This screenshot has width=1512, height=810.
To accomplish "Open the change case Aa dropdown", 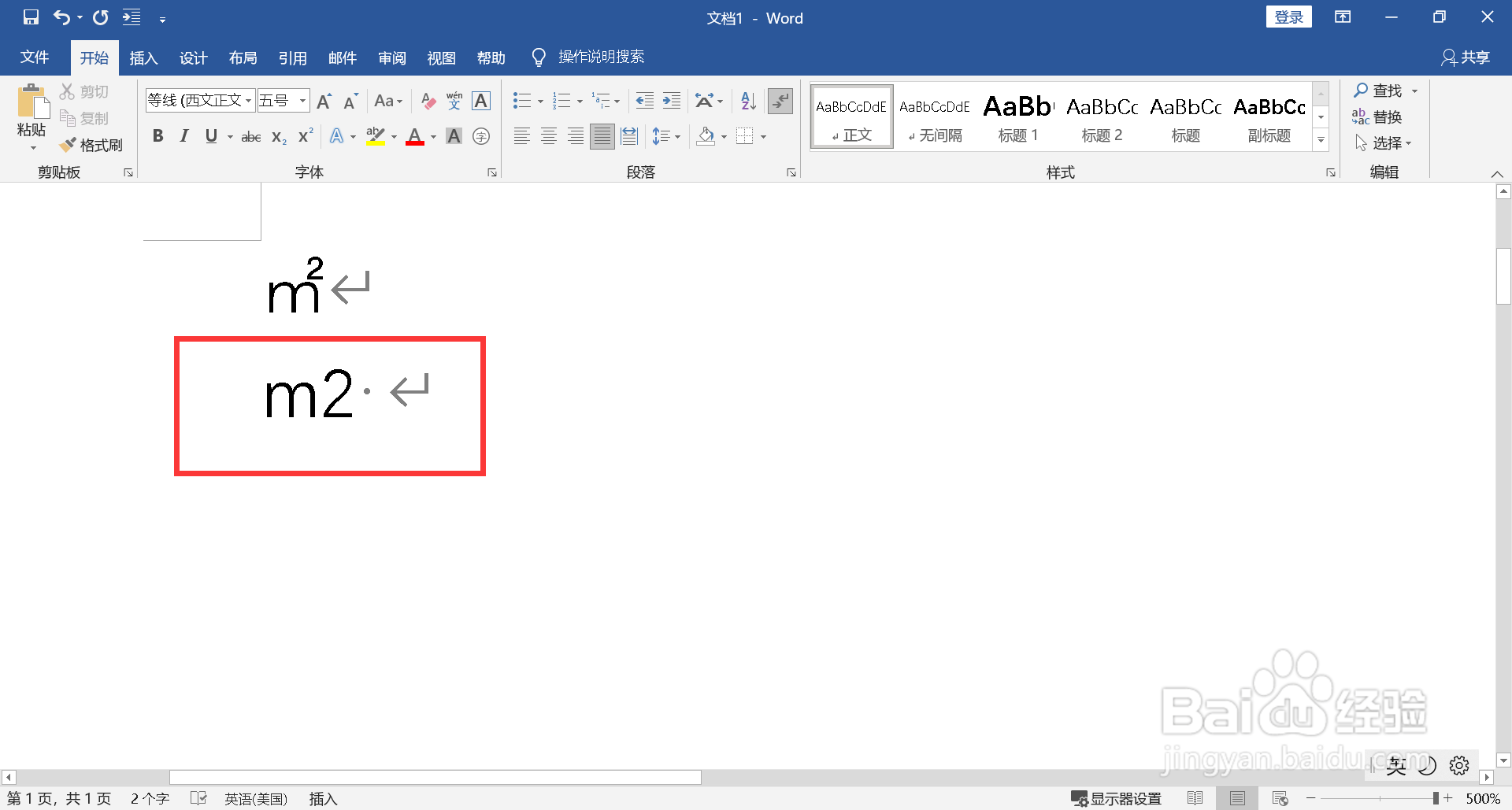I will tap(388, 101).
